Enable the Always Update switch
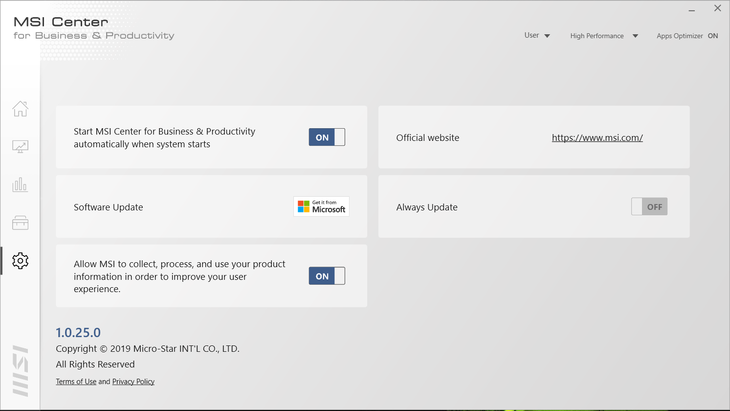730x411 pixels. [648, 207]
